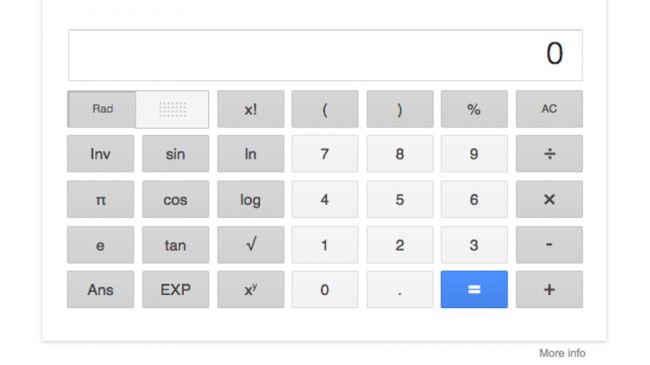
Task: Click the factorial x! key
Action: [x=251, y=109]
